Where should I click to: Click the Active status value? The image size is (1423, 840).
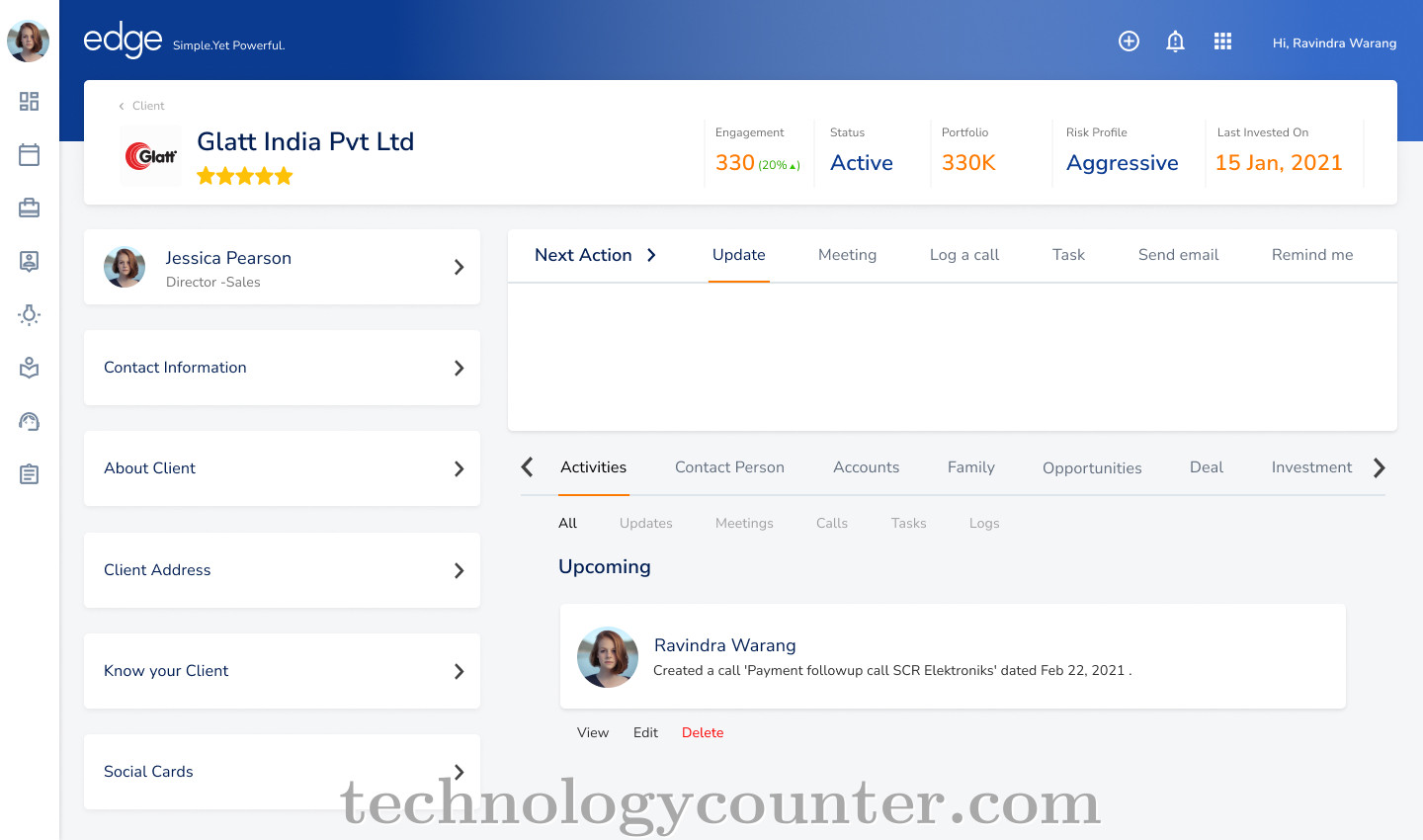click(862, 163)
